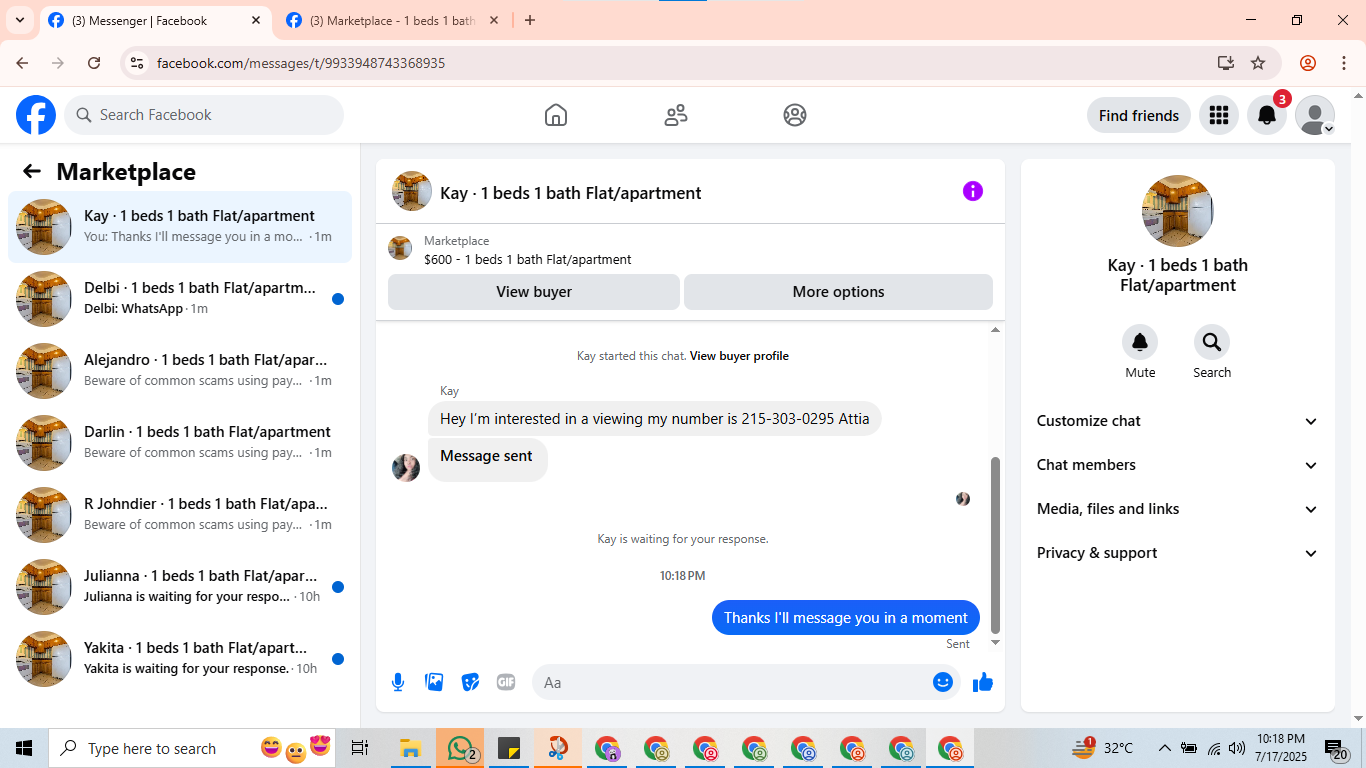Go to the Facebook Home feed icon
Viewport: 1366px width, 768px height.
coord(556,115)
